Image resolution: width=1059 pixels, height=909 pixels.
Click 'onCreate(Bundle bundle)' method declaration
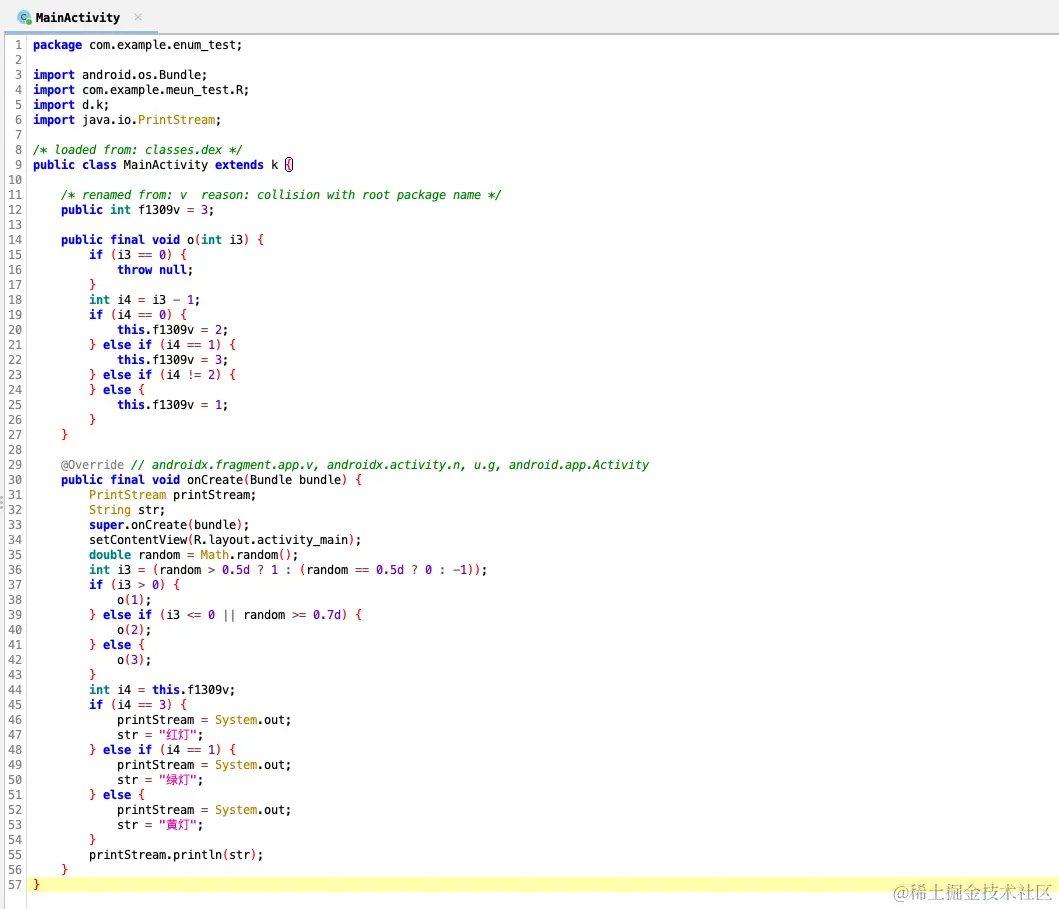pos(267,479)
